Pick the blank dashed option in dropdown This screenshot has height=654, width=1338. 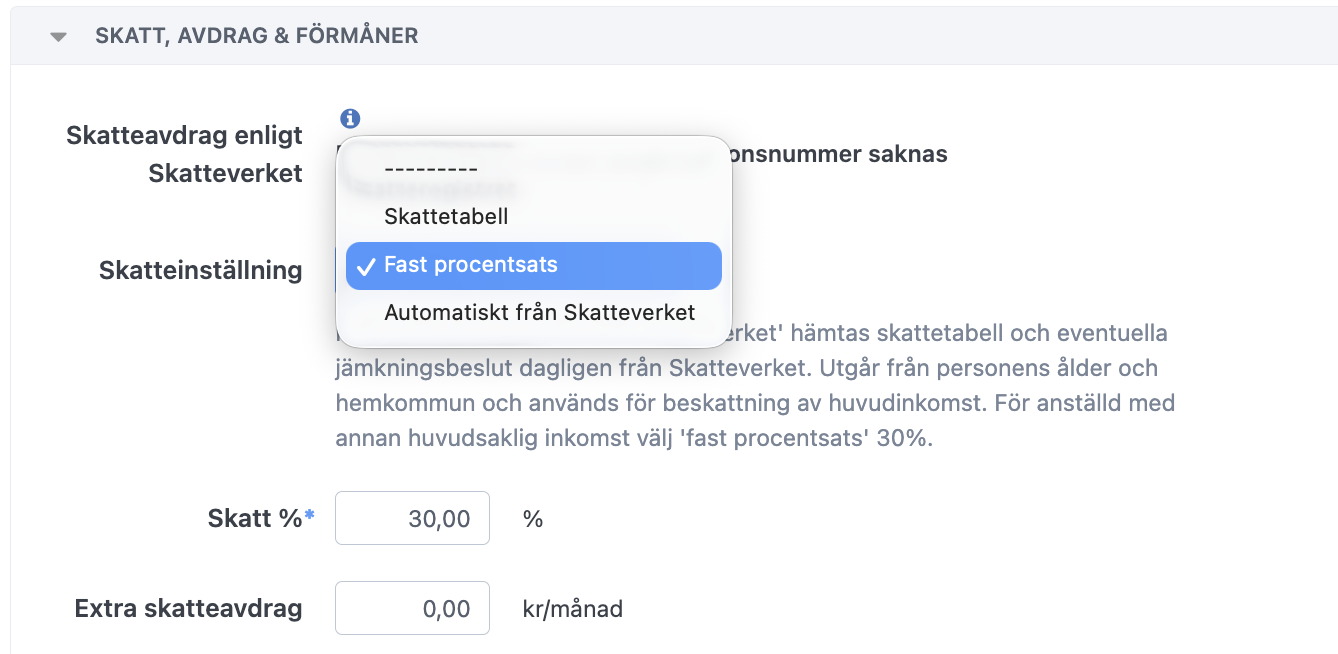pyautogui.click(x=431, y=170)
